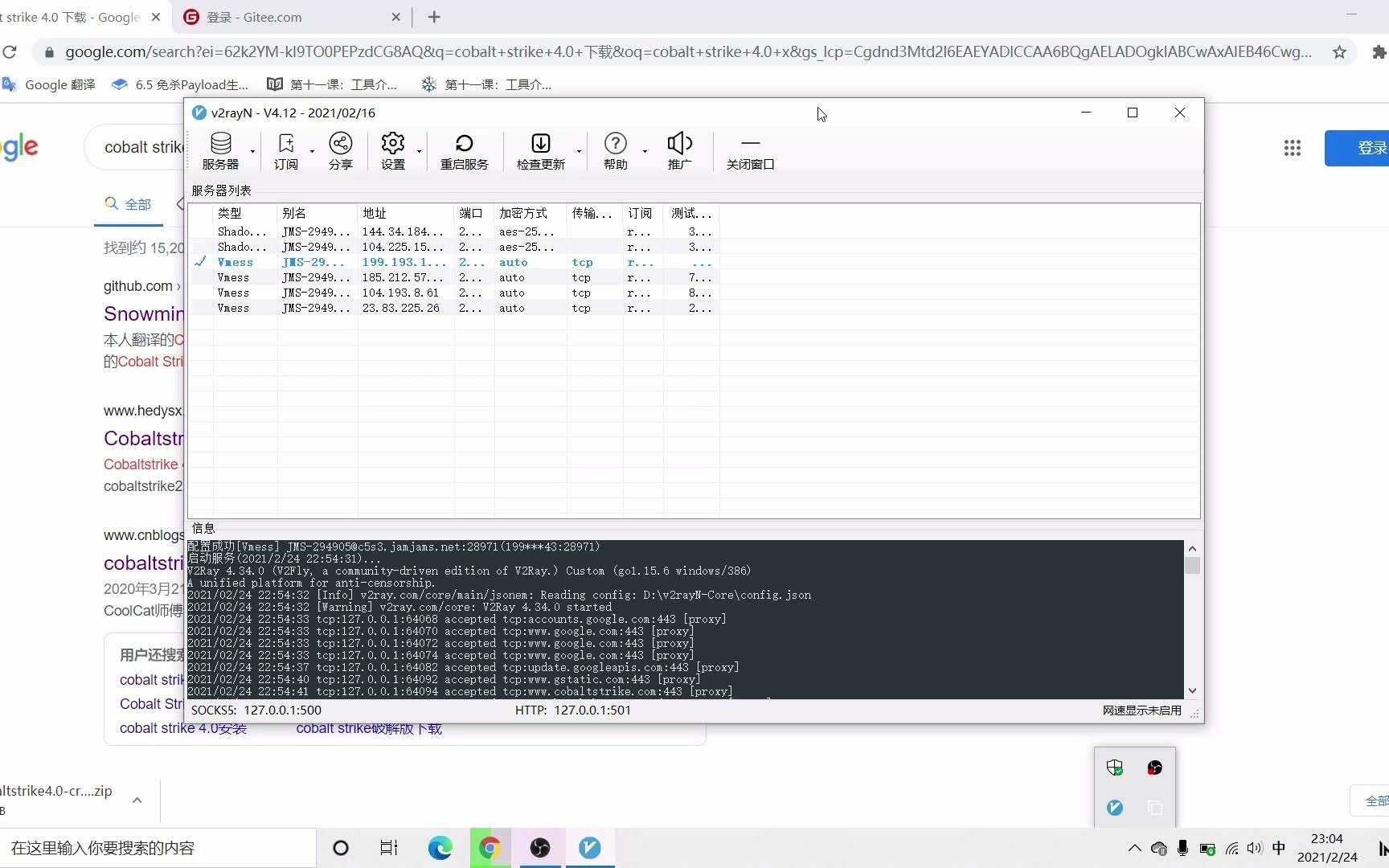This screenshot has height=868, width=1389.
Task: Open the 6.5 免杀Payload生... bookmark
Action: (180, 84)
